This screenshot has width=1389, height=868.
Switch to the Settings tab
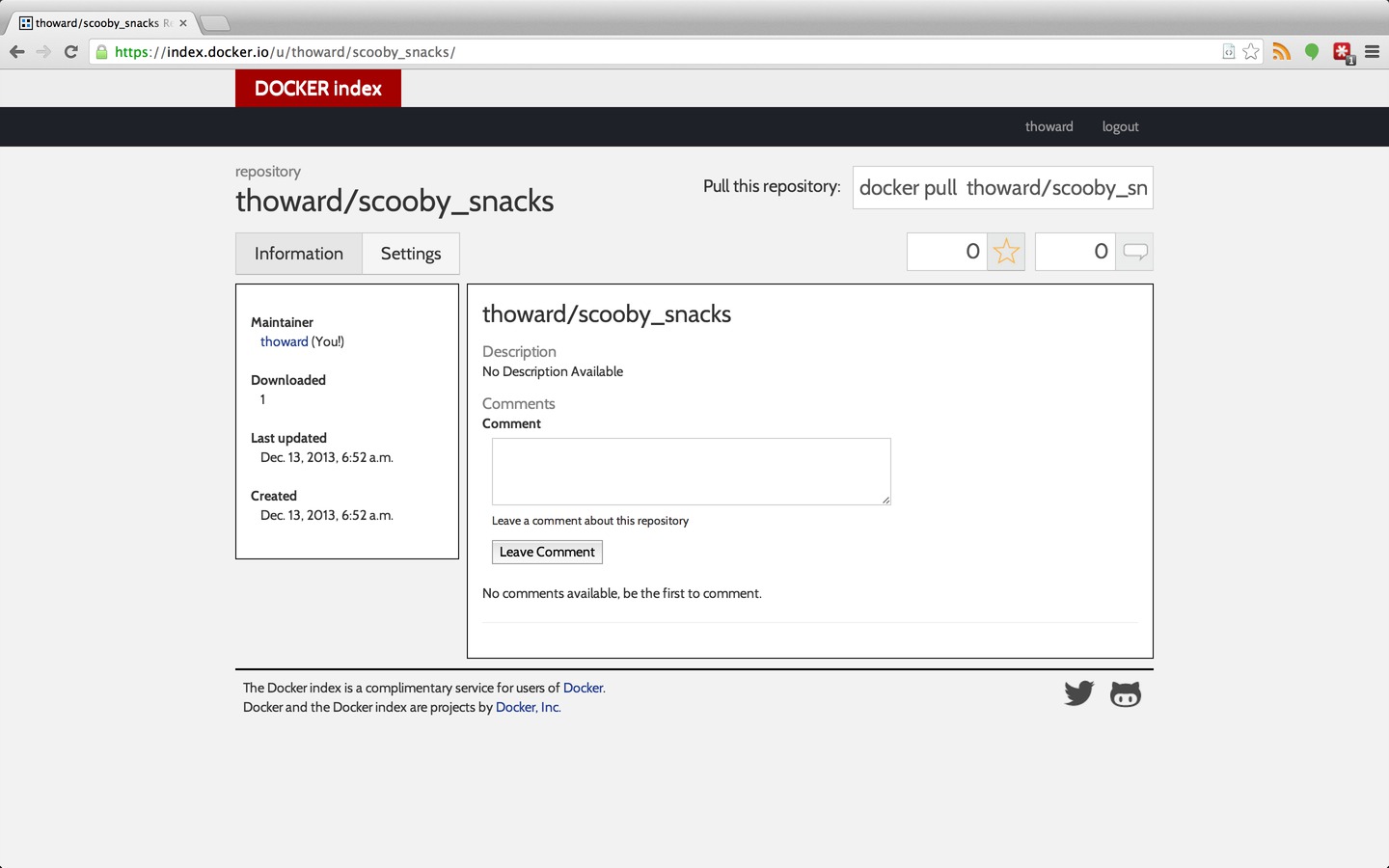[411, 253]
